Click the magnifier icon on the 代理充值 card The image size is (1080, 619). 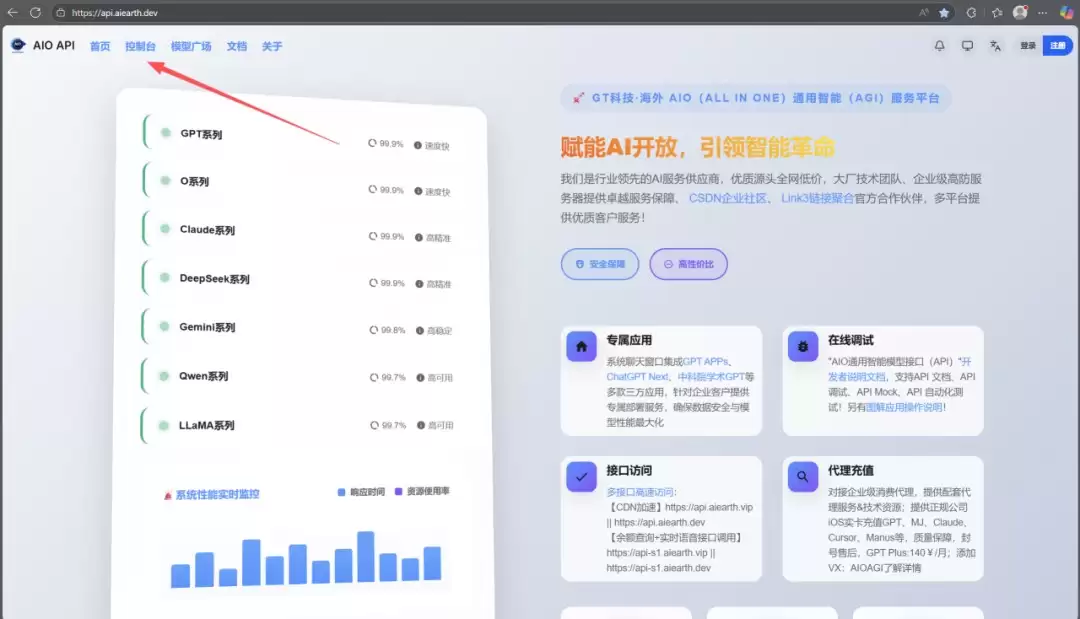[803, 476]
